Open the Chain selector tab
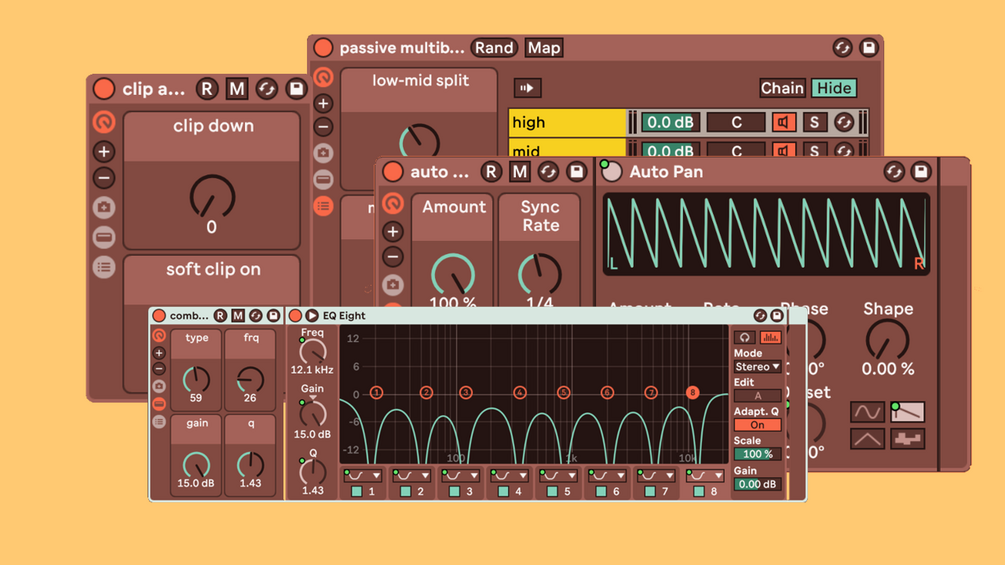Viewport: 1005px width, 565px height. (782, 88)
